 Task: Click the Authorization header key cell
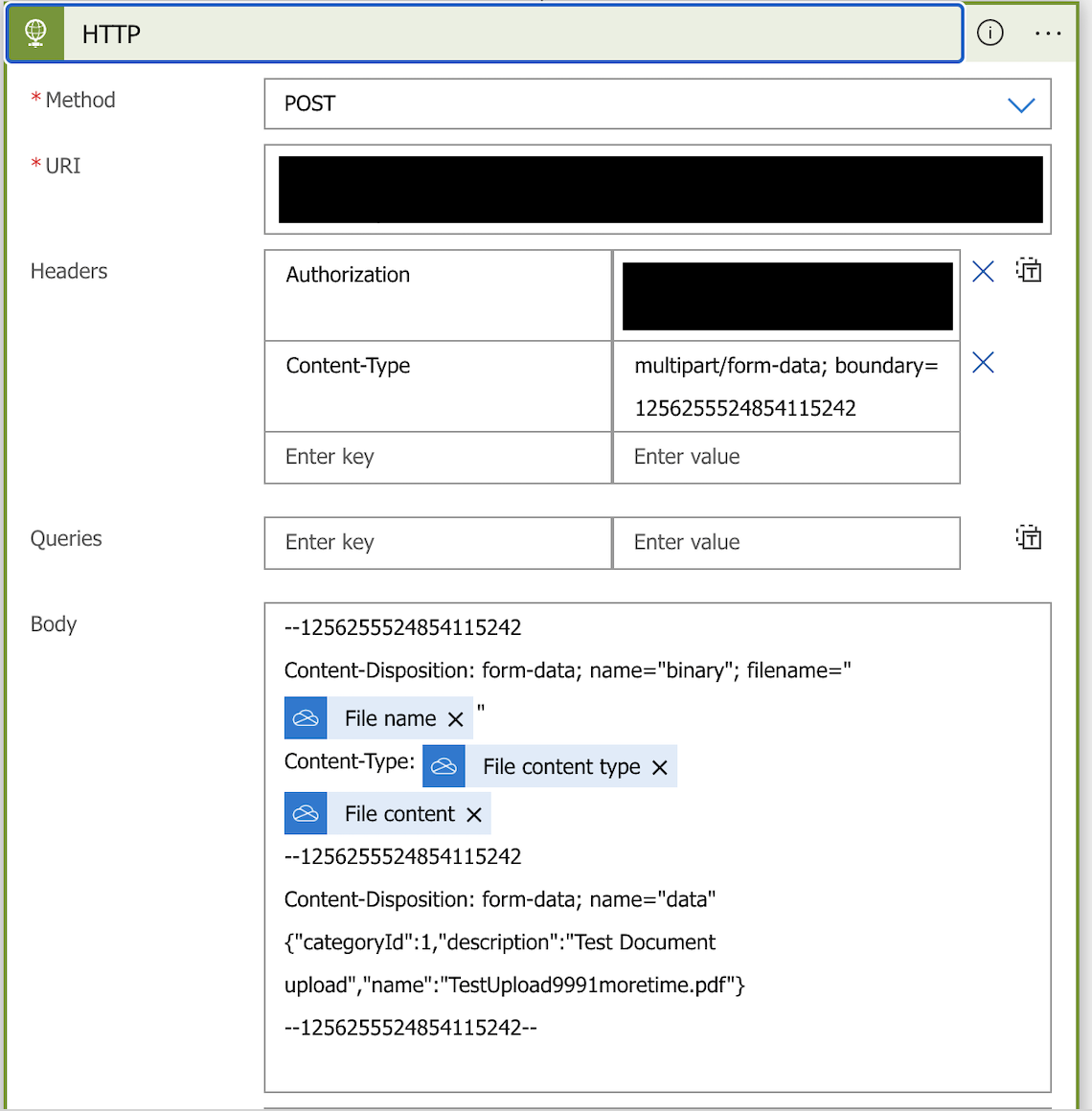438,295
